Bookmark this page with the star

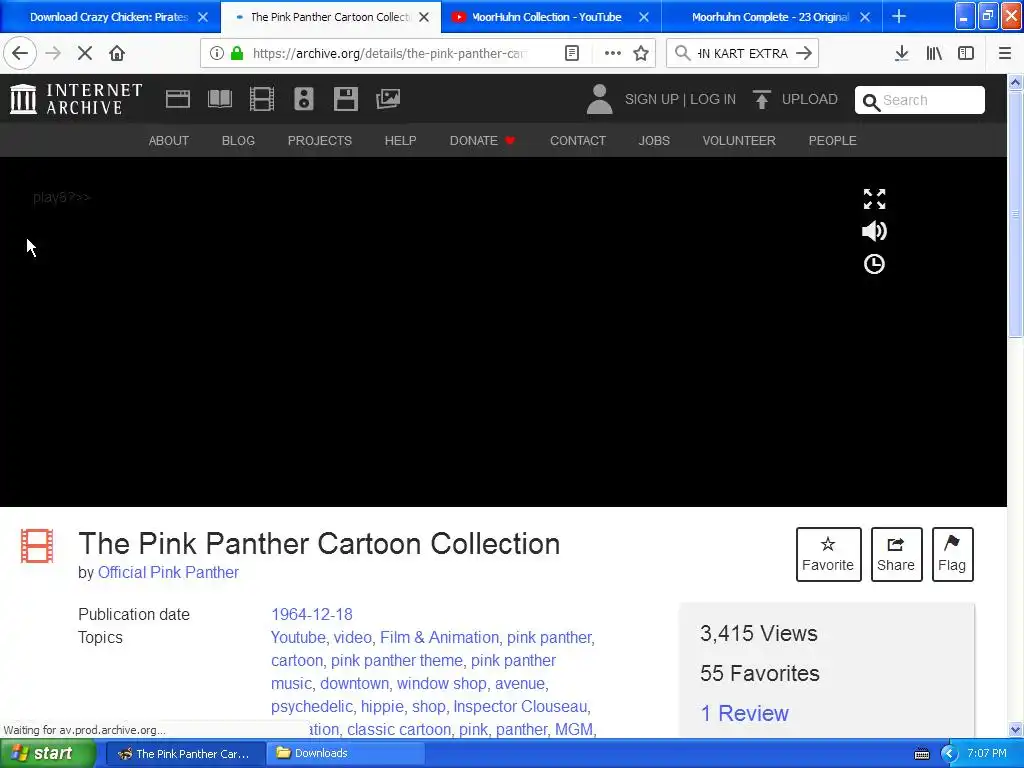pos(641,54)
